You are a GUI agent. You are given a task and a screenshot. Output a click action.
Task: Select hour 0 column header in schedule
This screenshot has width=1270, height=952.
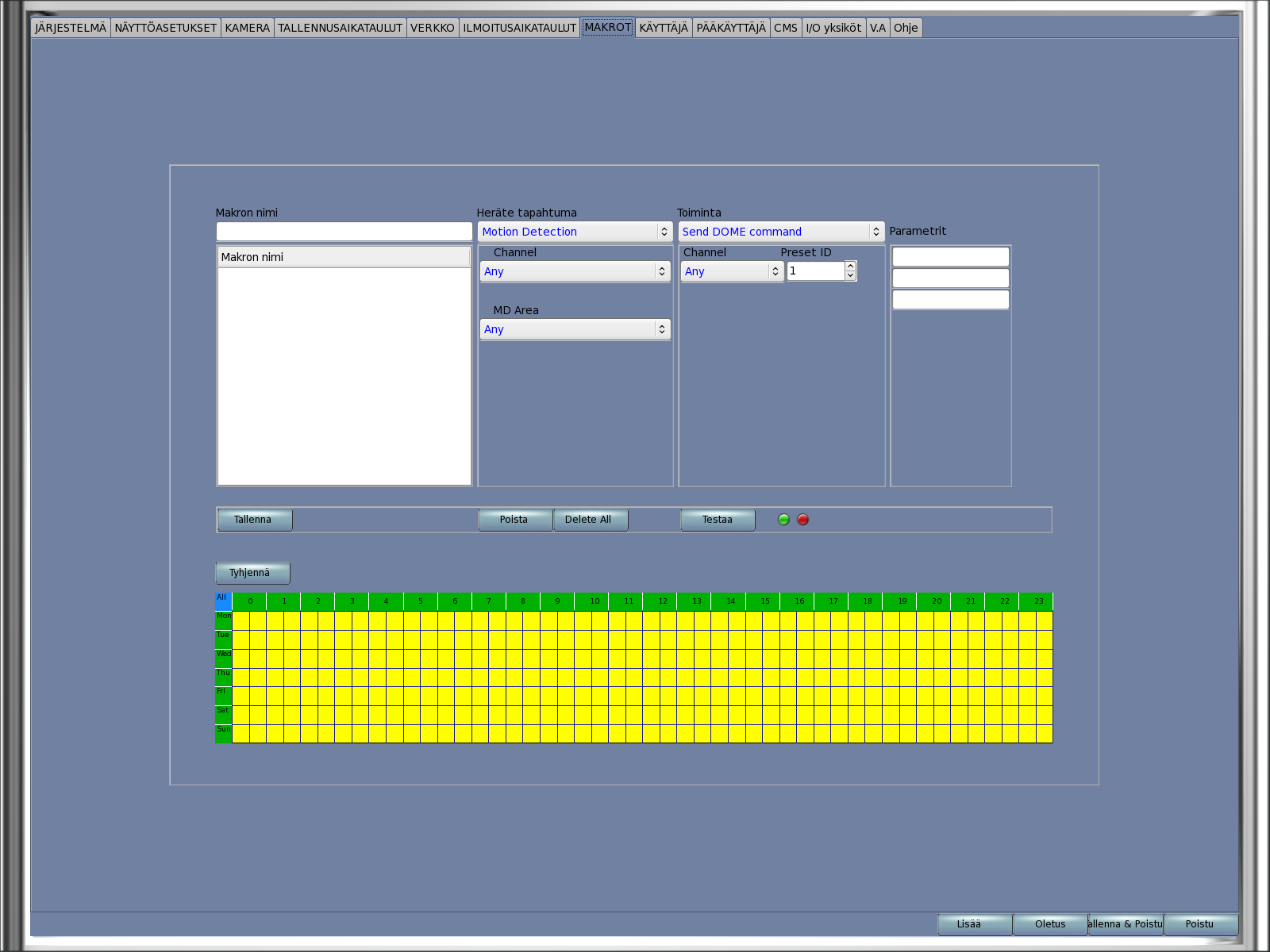[249, 601]
